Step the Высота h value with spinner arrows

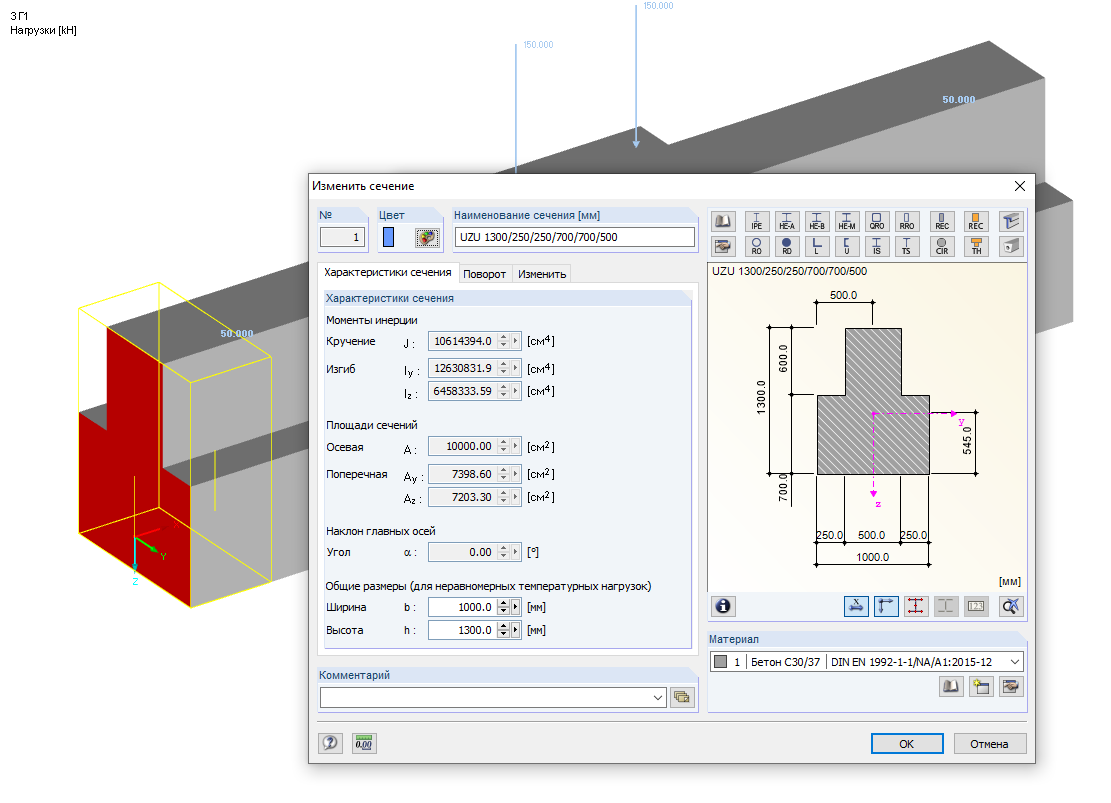pyautogui.click(x=503, y=630)
